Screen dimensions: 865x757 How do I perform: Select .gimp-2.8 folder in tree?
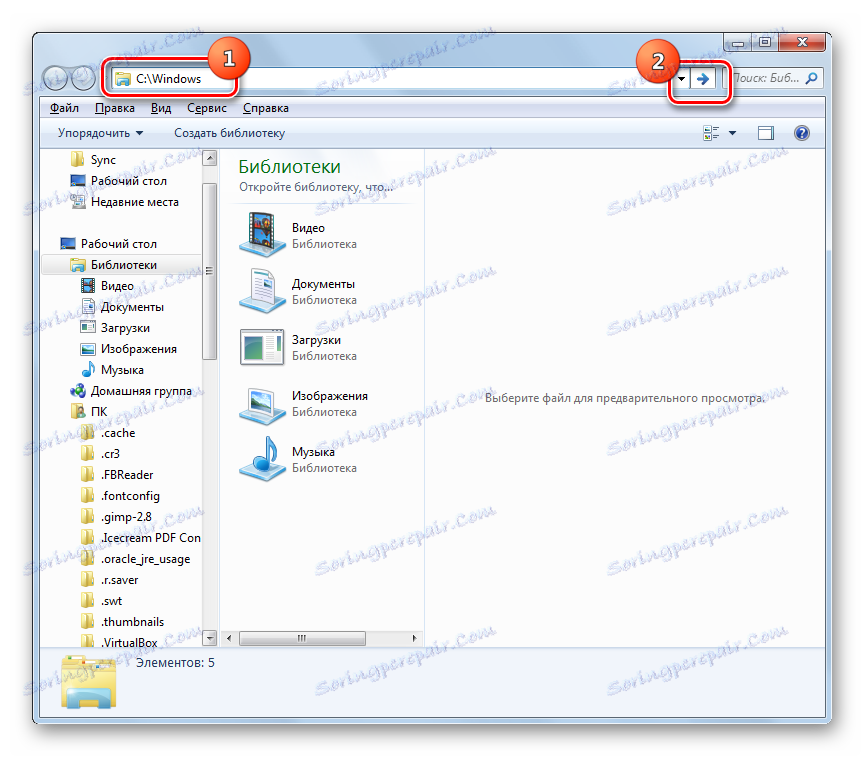(x=116, y=517)
